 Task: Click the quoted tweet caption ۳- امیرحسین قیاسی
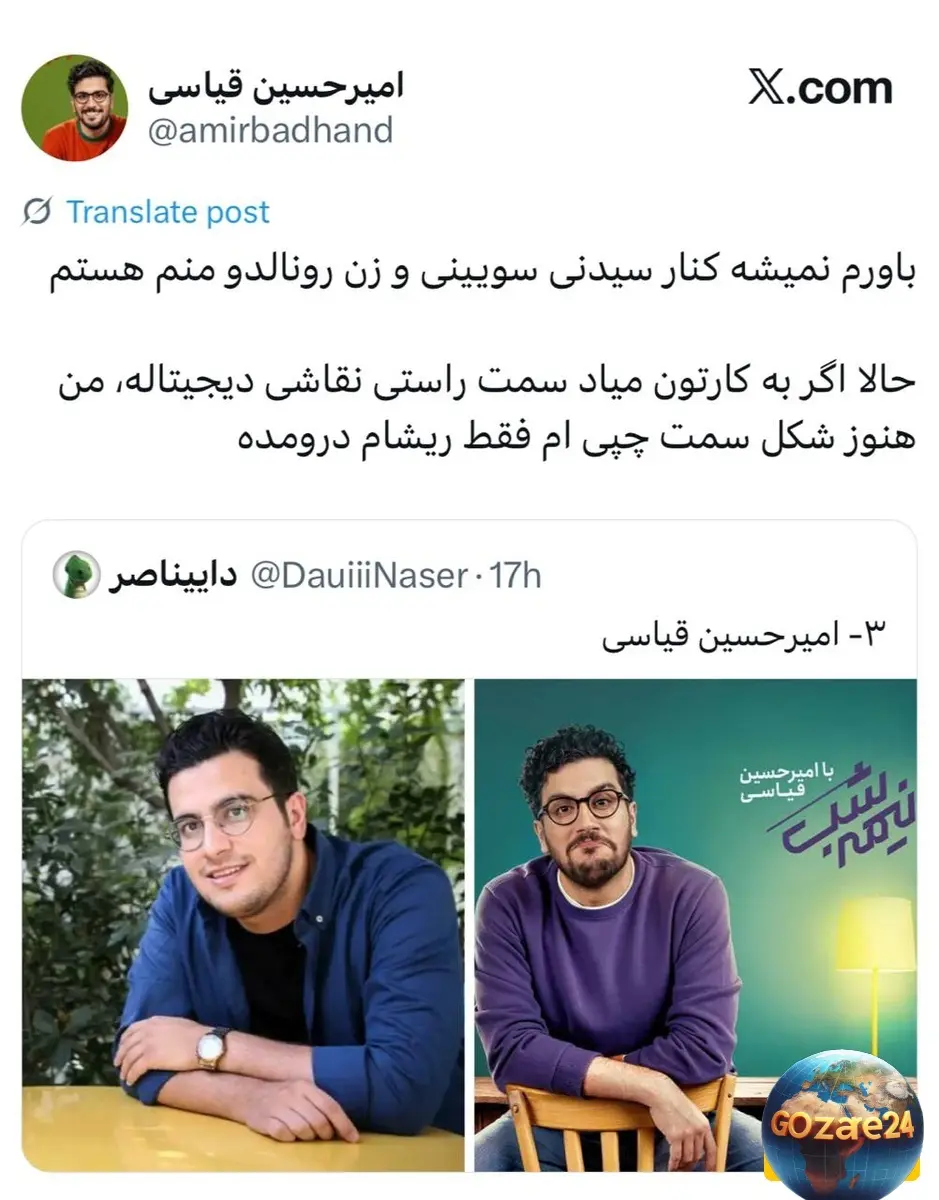coord(745,638)
